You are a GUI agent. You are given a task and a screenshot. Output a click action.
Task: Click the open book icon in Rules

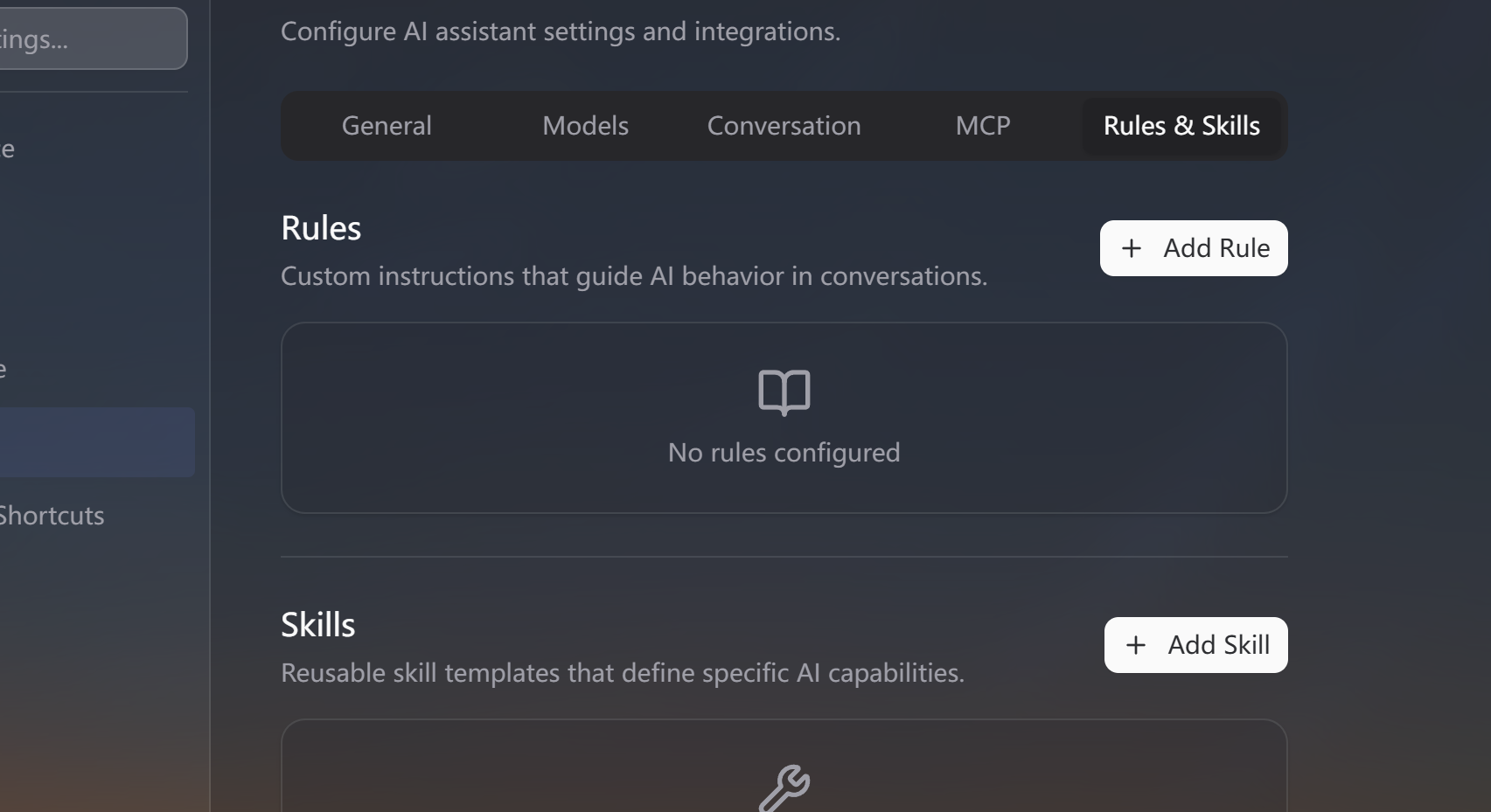(784, 392)
